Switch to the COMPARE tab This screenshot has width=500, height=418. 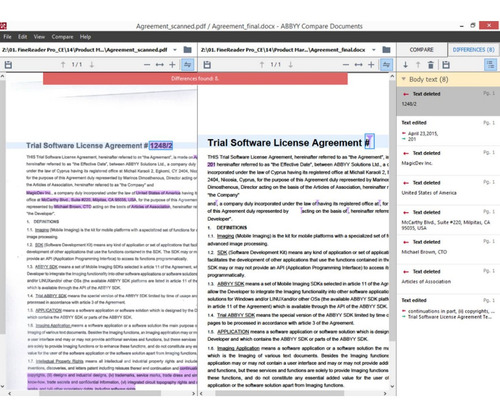click(x=421, y=50)
